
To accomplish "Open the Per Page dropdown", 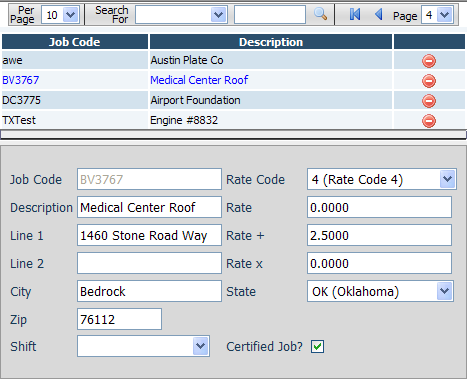I will pos(60,15).
